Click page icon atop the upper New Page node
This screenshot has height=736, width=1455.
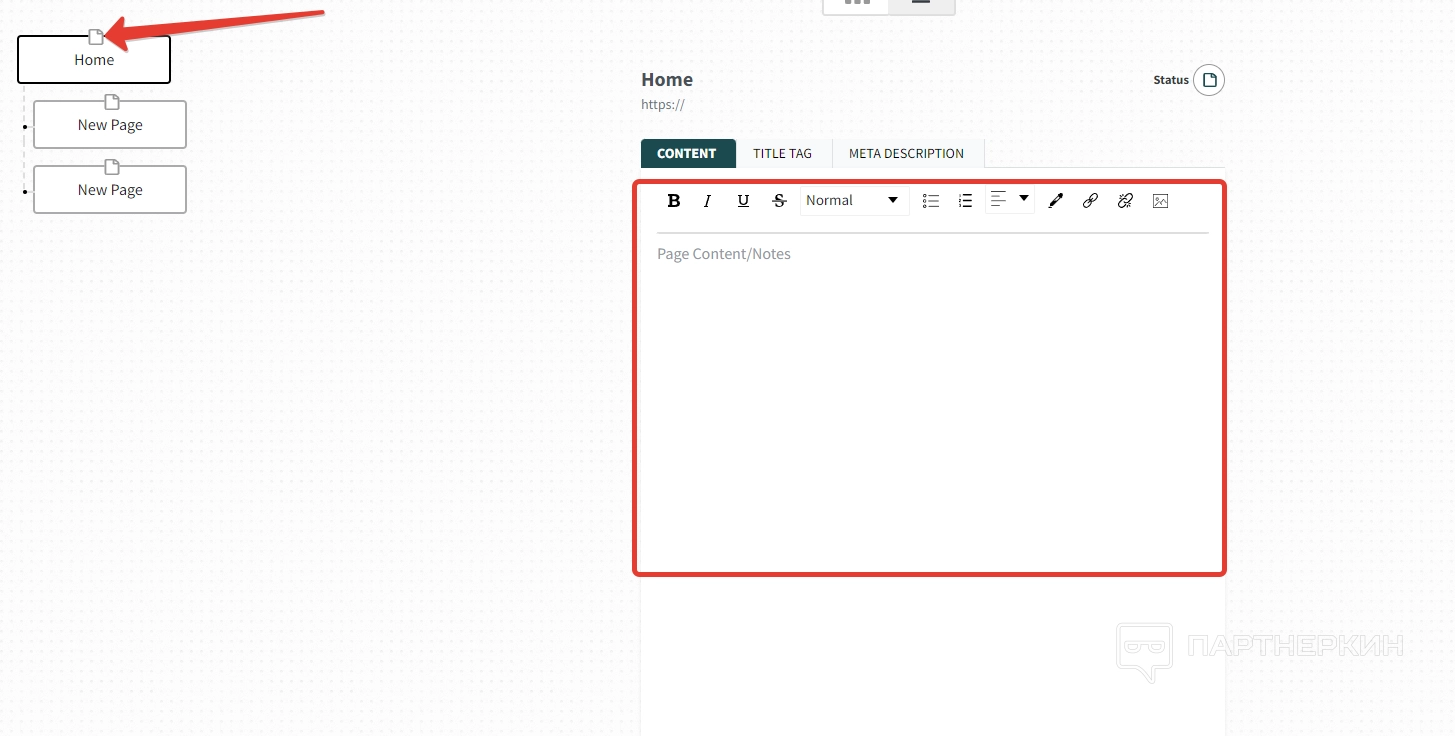tap(112, 102)
